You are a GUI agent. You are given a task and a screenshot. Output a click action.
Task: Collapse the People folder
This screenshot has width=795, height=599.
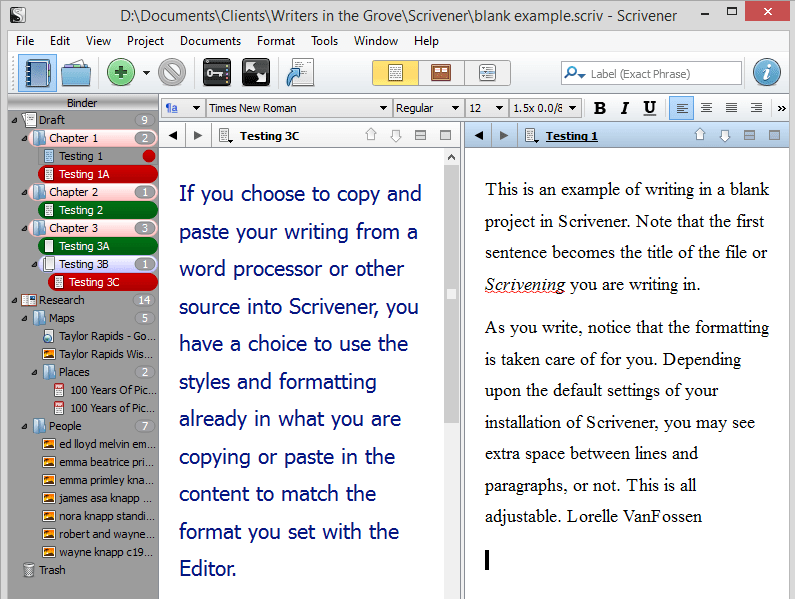coord(24,426)
